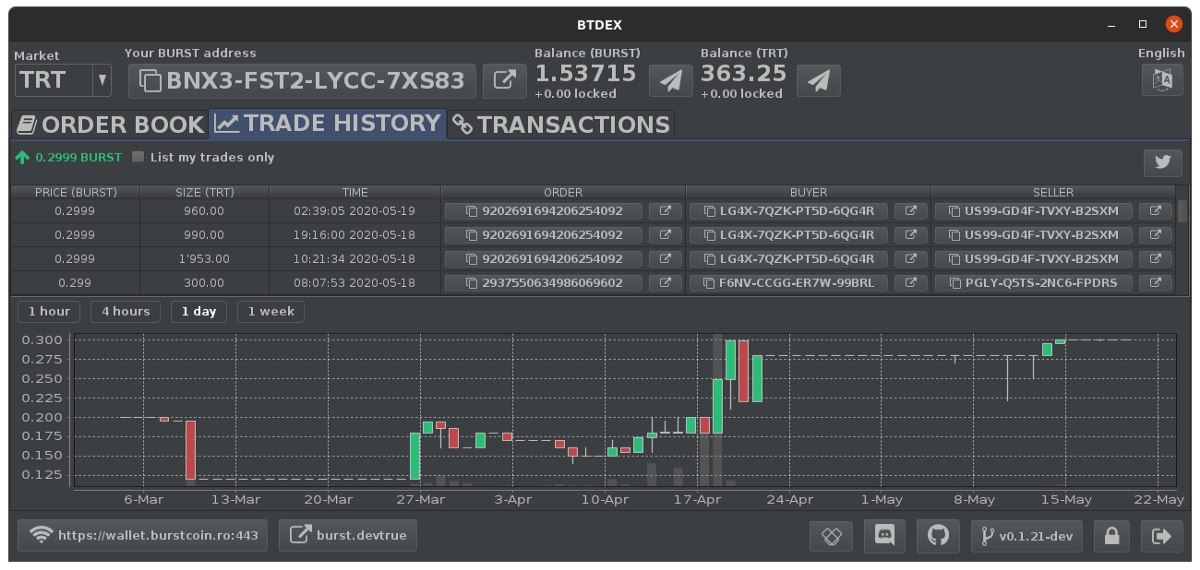Image resolution: width=1200 pixels, height=570 pixels.
Task: Click the SELLER column header
Action: 1053,192
